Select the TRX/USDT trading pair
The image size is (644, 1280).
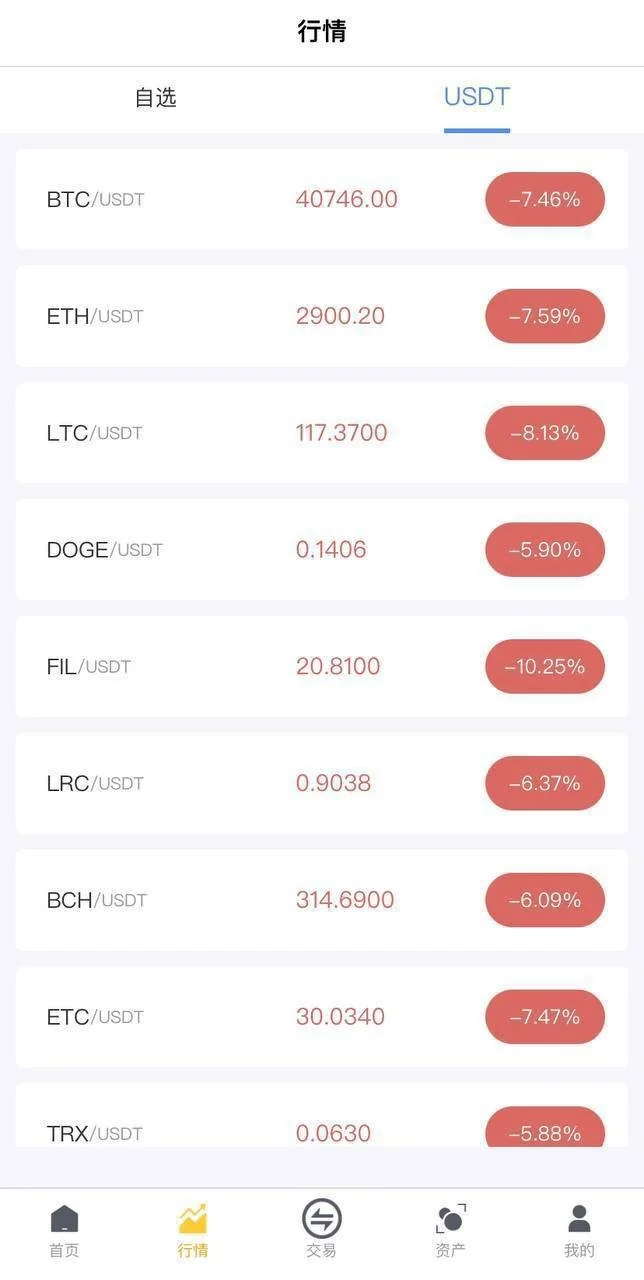tap(95, 1133)
